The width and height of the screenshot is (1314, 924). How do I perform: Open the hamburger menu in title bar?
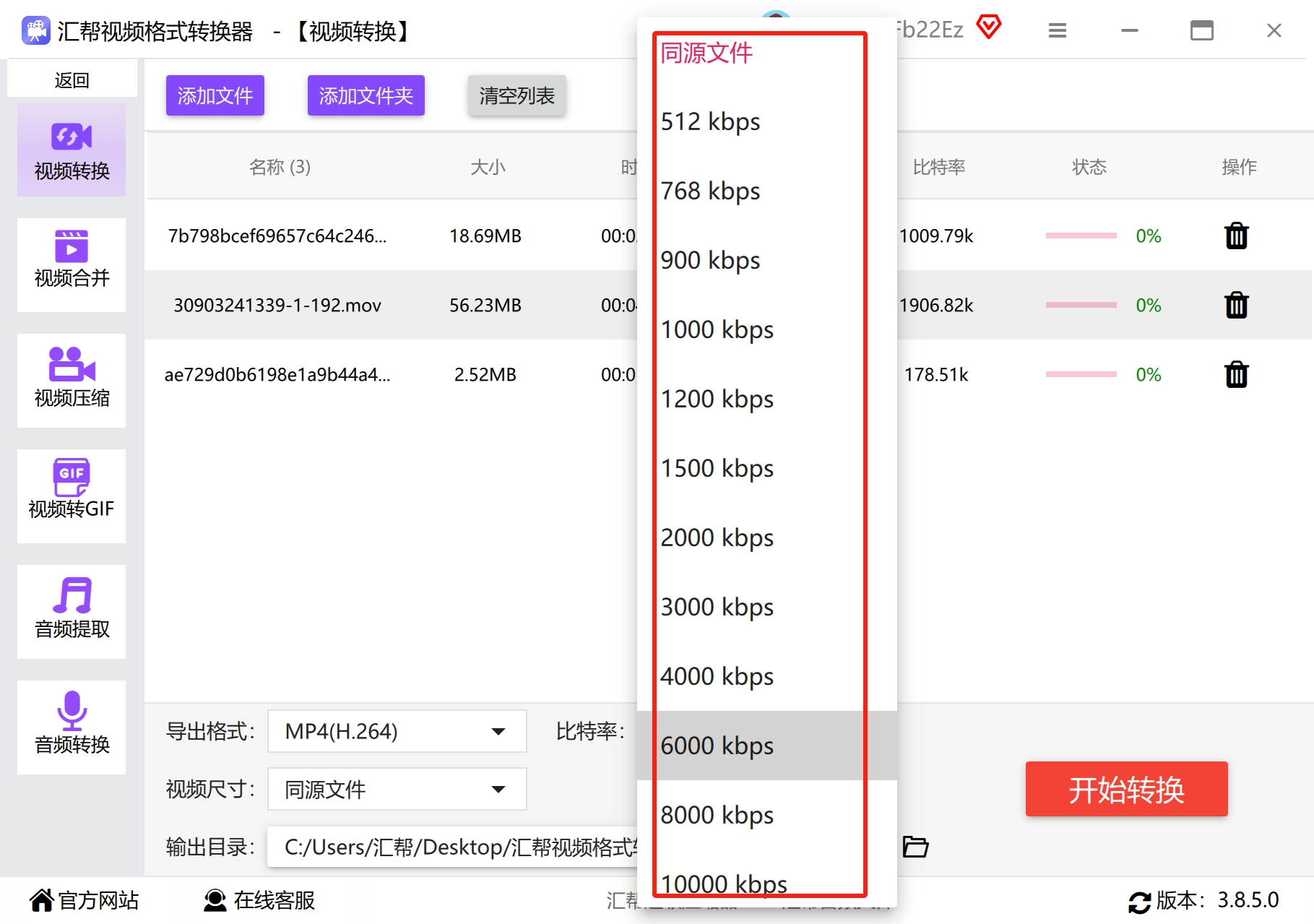point(1058,30)
